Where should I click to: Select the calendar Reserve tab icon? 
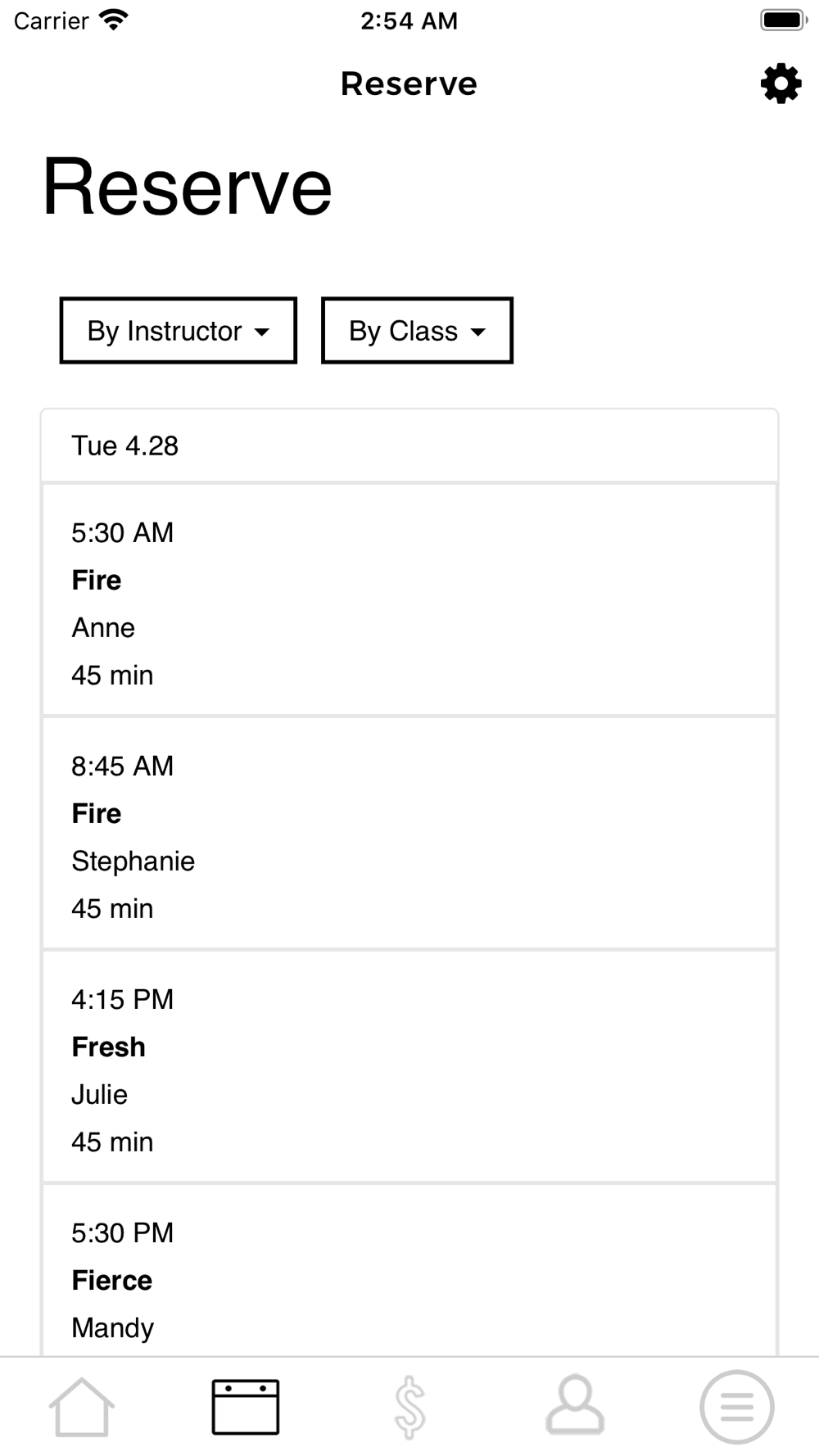click(x=246, y=1407)
